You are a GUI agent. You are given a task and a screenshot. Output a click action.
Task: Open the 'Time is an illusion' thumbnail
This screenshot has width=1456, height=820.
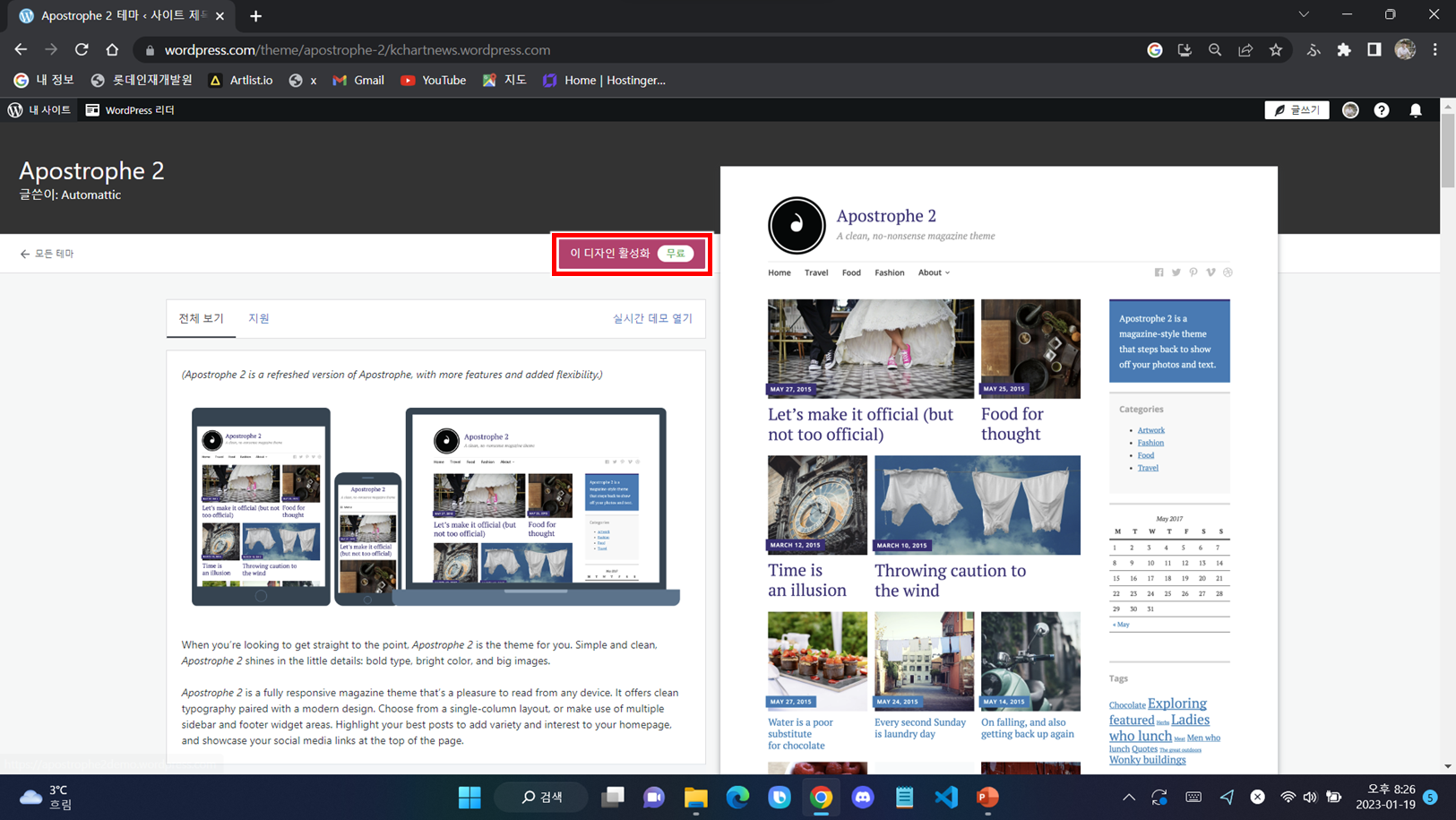817,505
